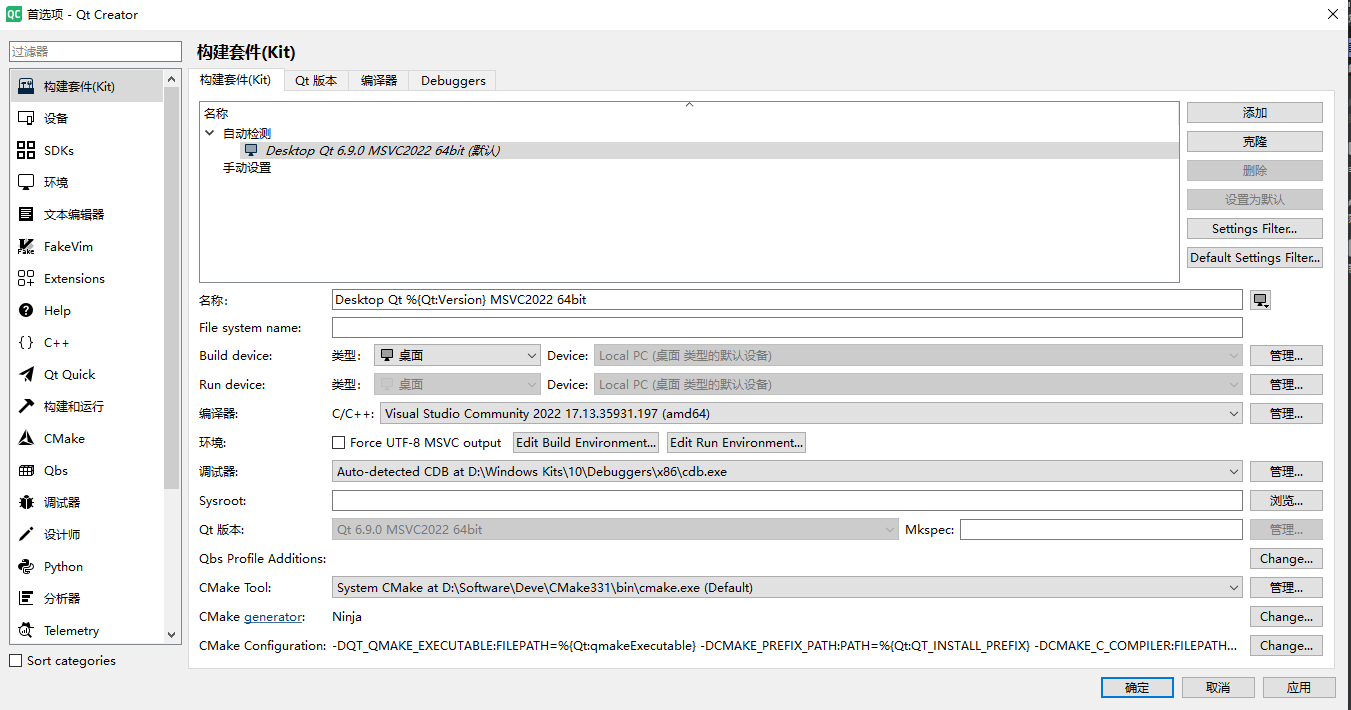This screenshot has height=710, width=1351.
Task: Open the Build device Device combo box
Action: (x=918, y=355)
